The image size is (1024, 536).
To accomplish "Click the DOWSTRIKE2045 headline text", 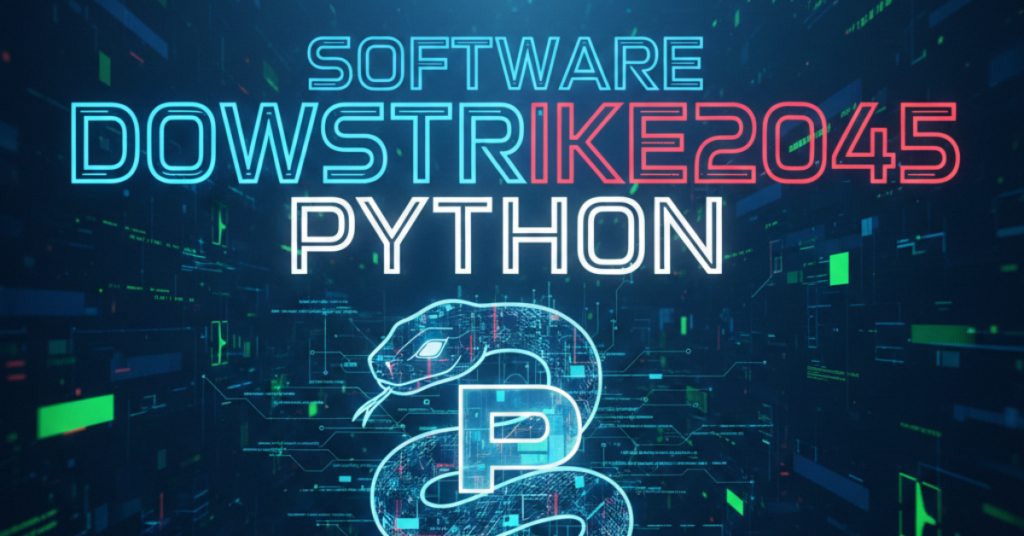I will (516, 143).
